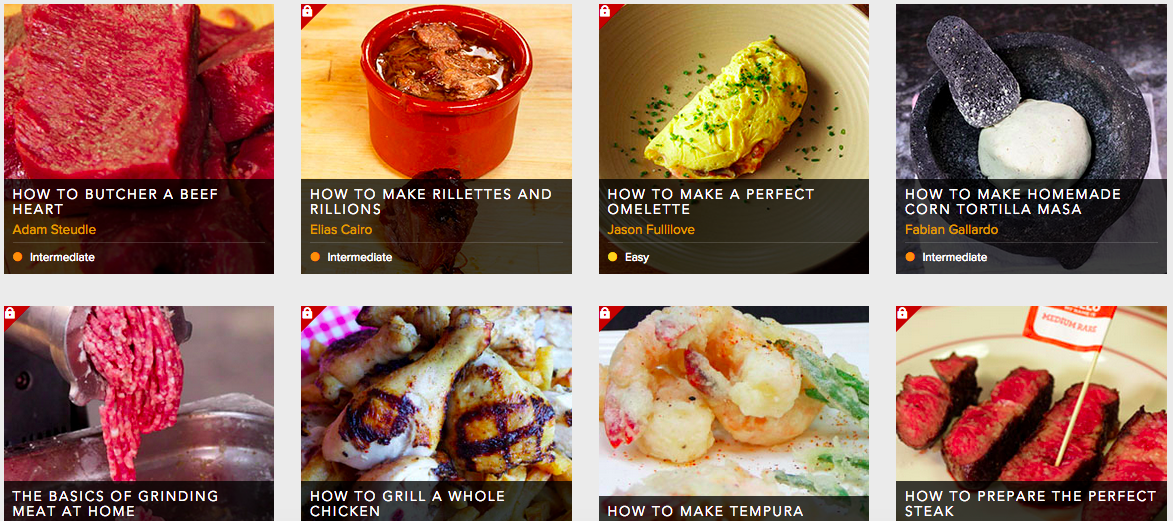The width and height of the screenshot is (1173, 521).
Task: View author Elias Cairo's profile
Action: point(341,229)
